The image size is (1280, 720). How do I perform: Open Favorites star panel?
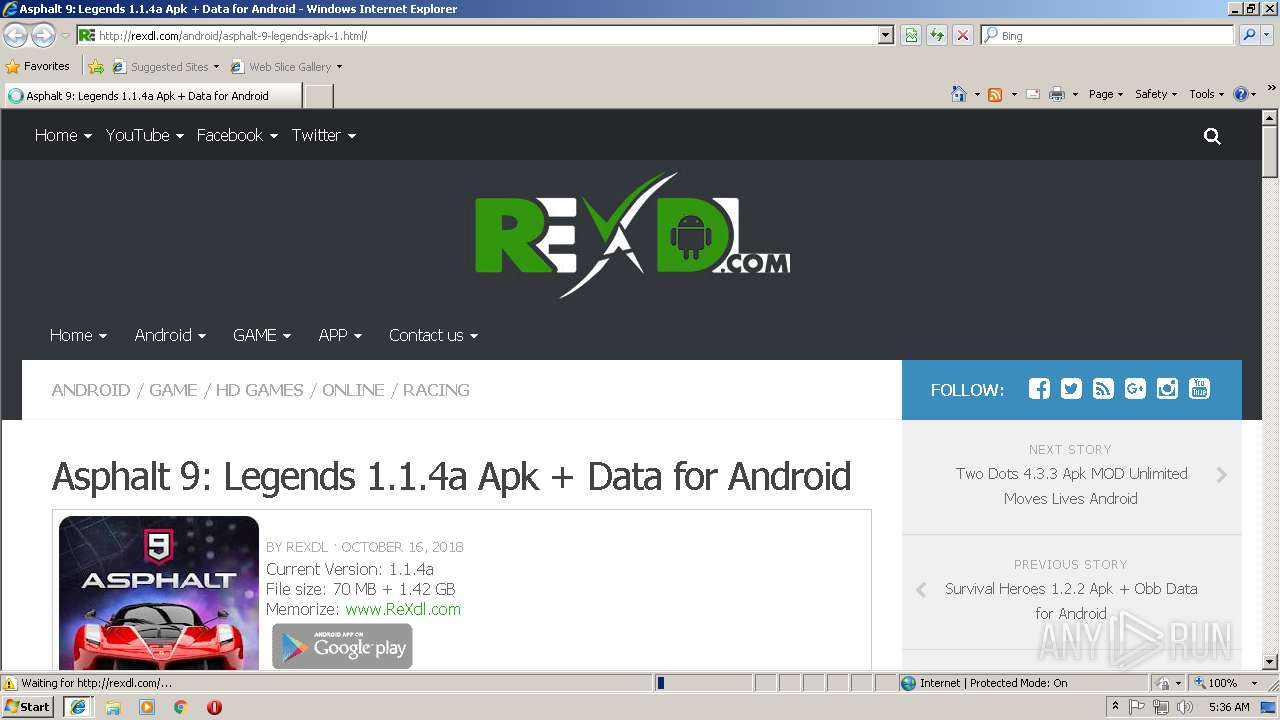(37, 66)
